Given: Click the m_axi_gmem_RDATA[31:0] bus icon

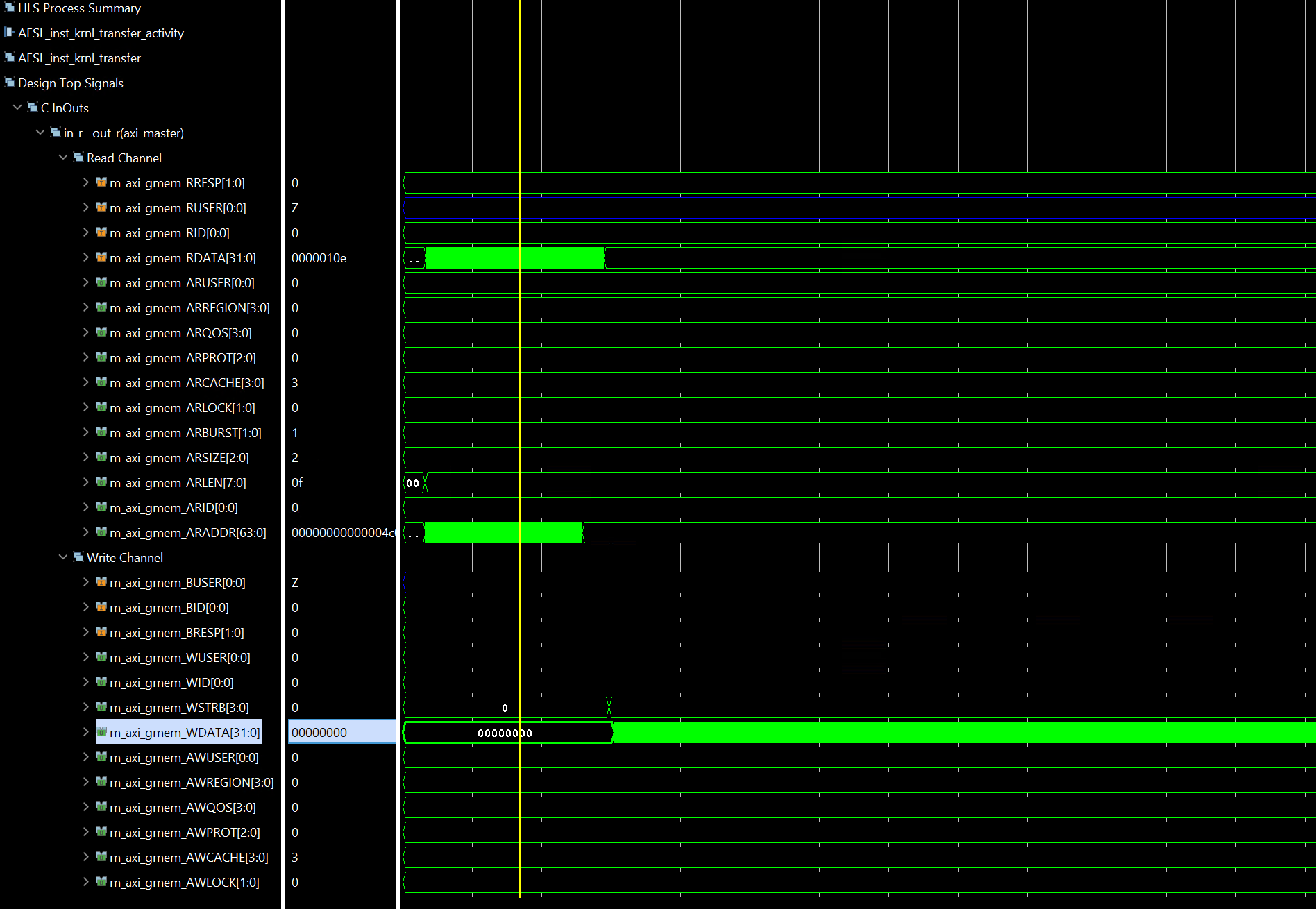Looking at the screenshot, I should [101, 257].
